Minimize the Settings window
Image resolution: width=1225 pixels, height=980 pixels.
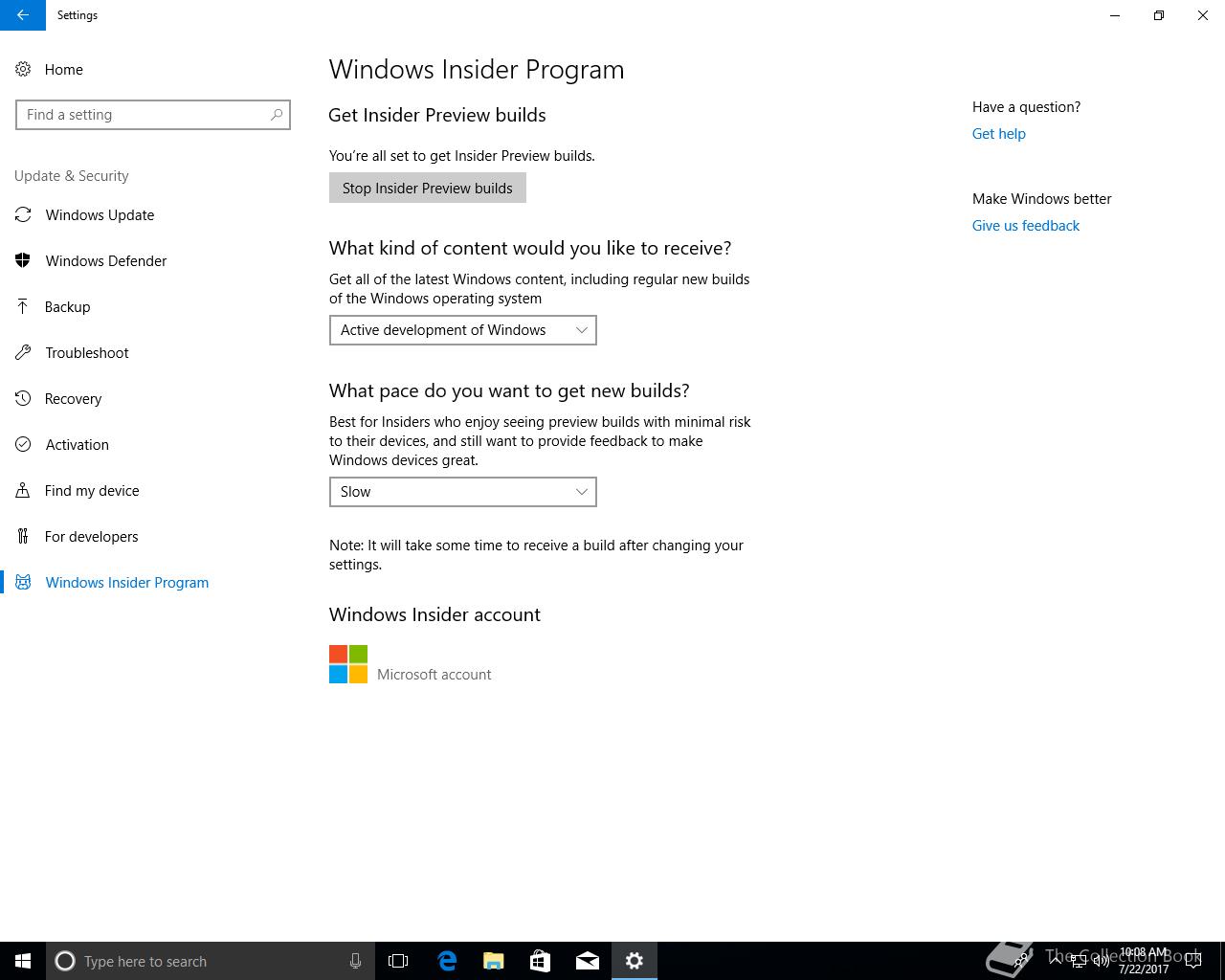(1115, 15)
